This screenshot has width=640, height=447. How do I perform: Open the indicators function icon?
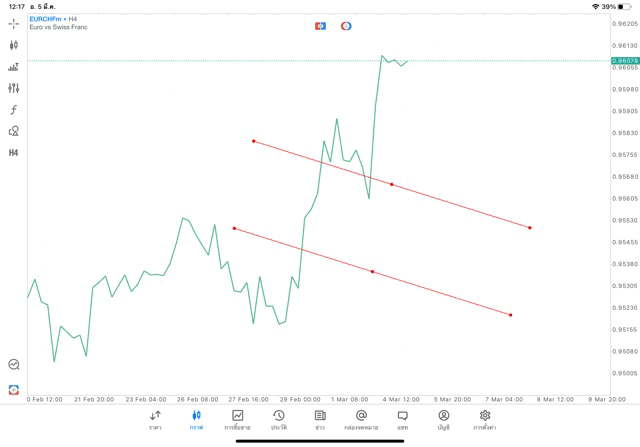pos(14,109)
